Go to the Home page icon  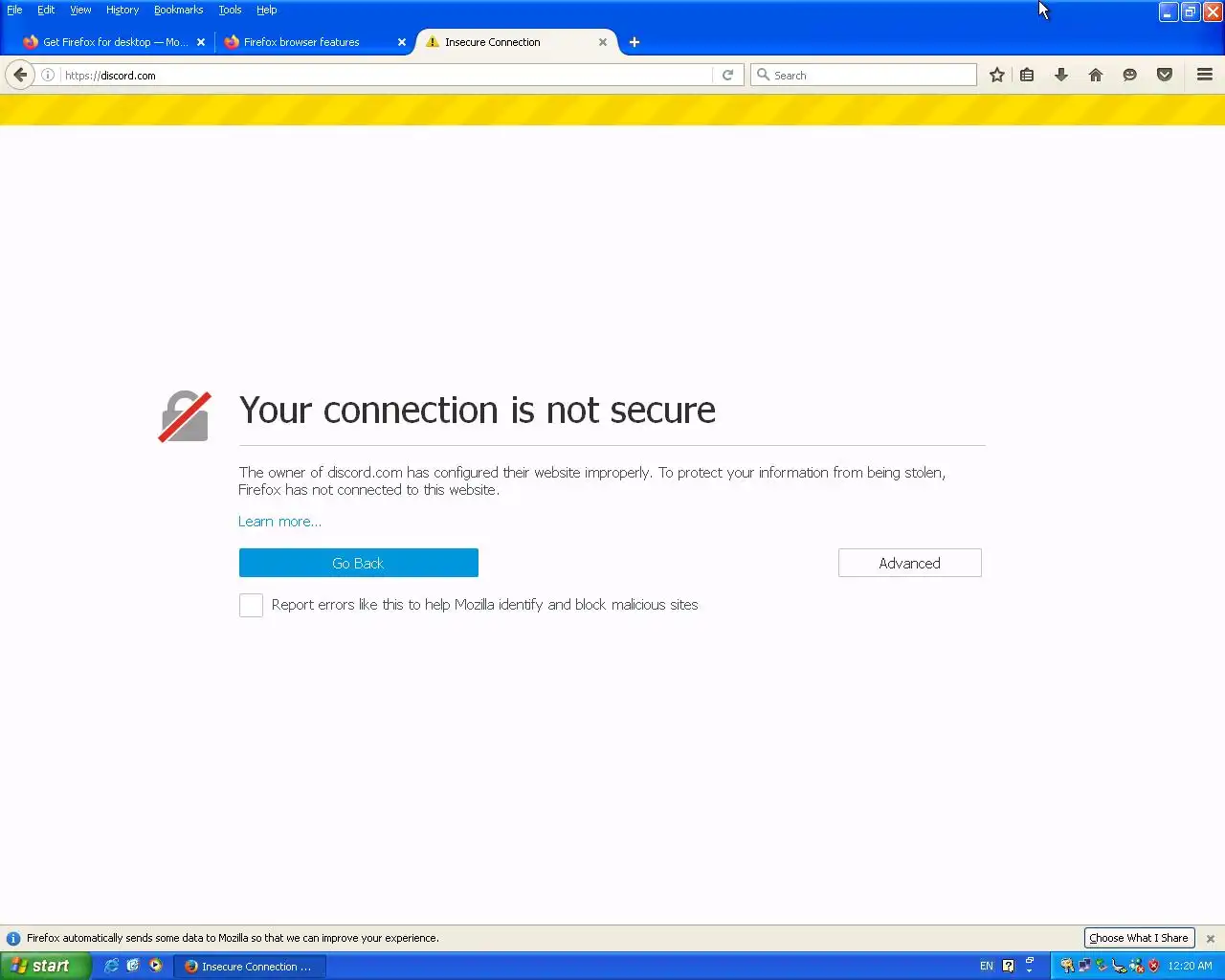point(1096,75)
